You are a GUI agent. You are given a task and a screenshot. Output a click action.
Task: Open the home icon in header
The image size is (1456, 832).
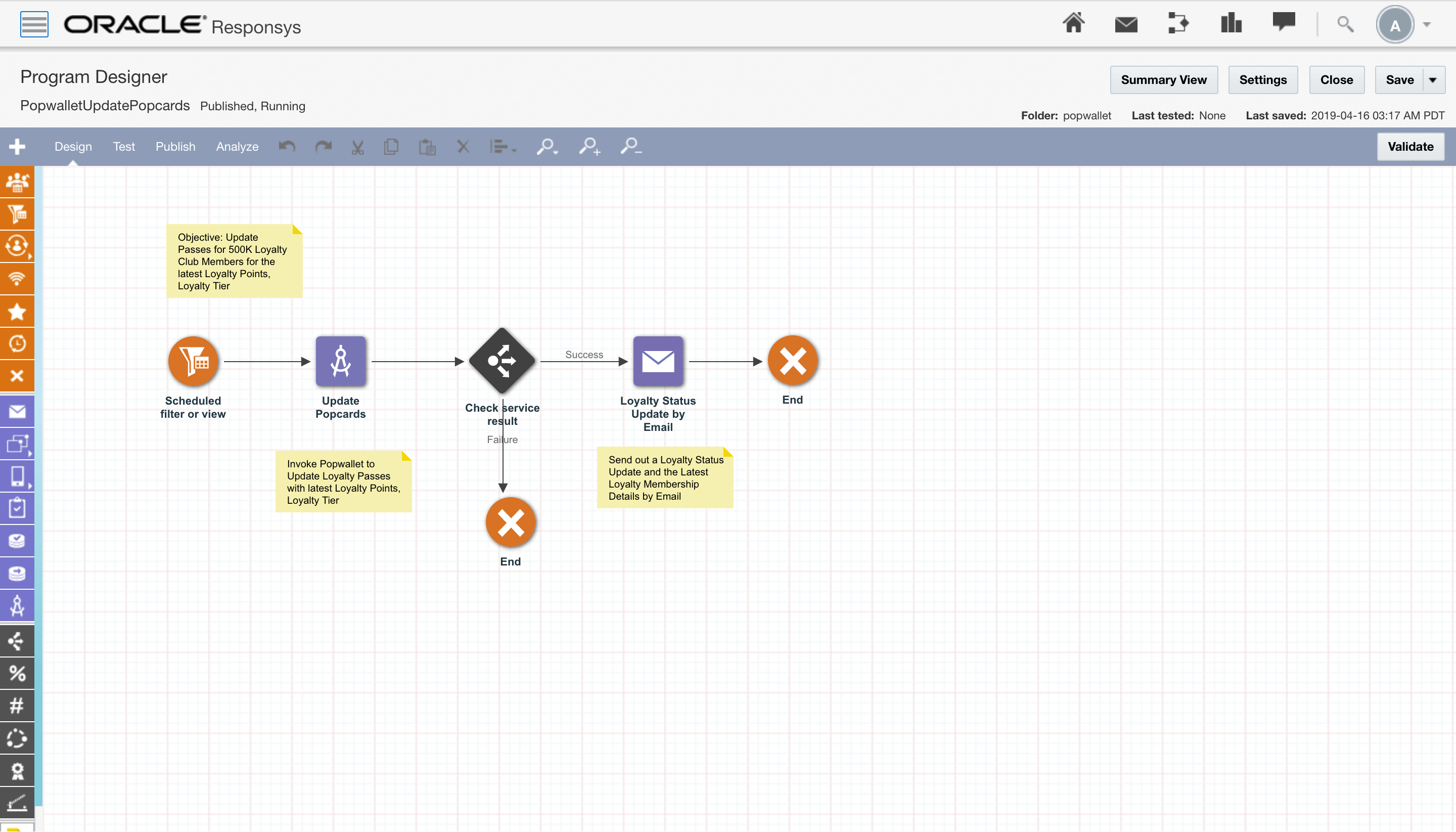pyautogui.click(x=1073, y=24)
